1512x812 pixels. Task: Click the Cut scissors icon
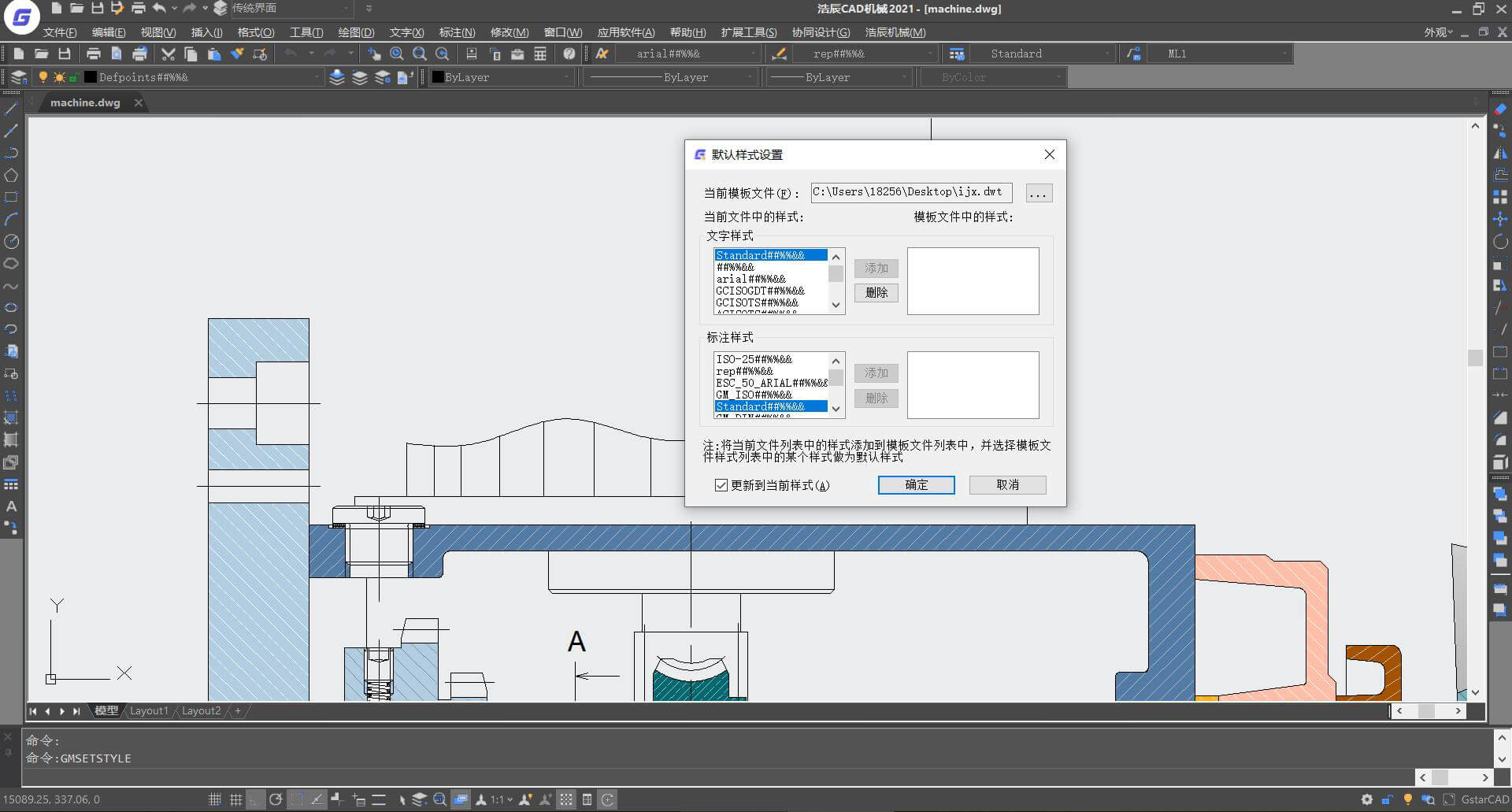pos(168,54)
